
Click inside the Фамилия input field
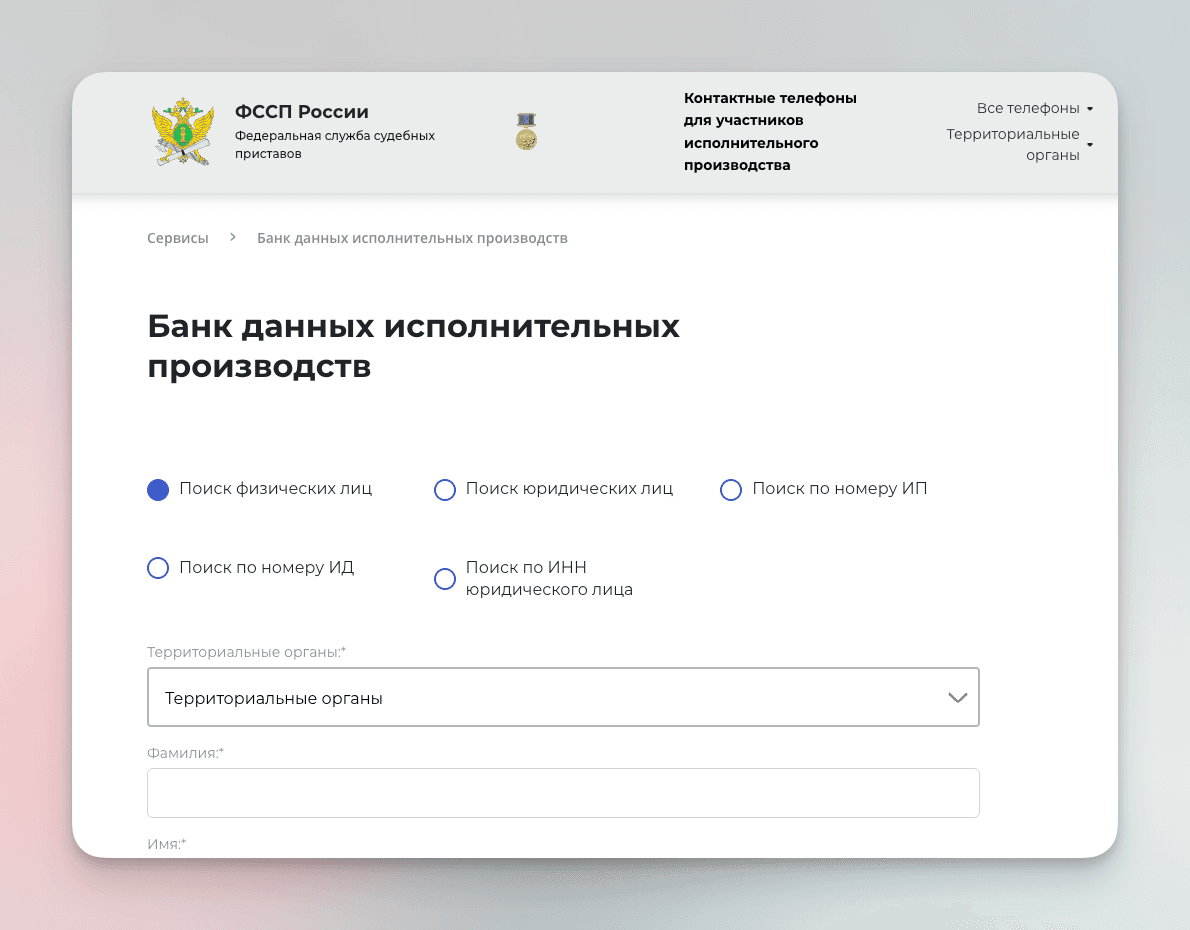(563, 792)
